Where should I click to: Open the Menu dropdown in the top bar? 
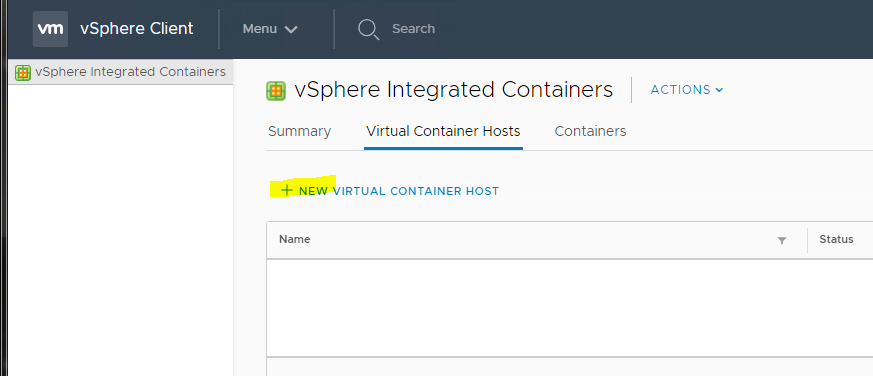[x=270, y=29]
